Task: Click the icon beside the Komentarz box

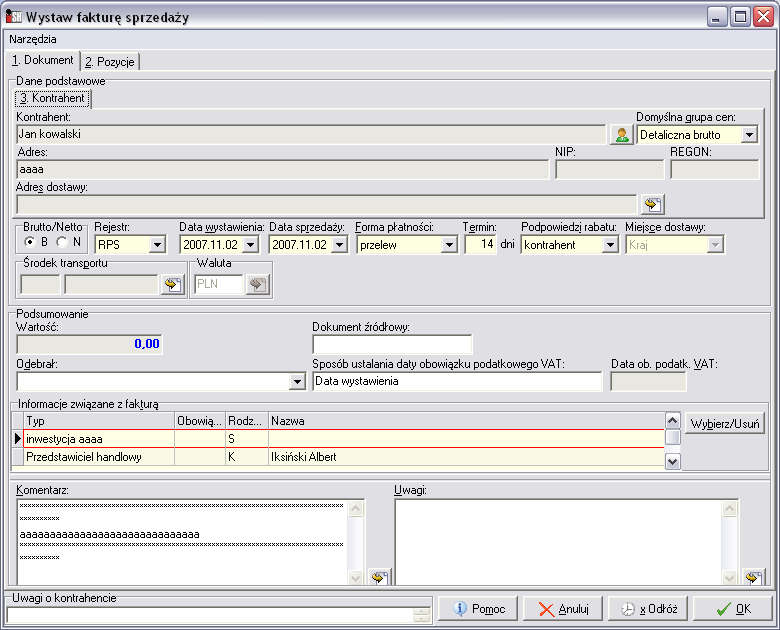Action: 380,577
